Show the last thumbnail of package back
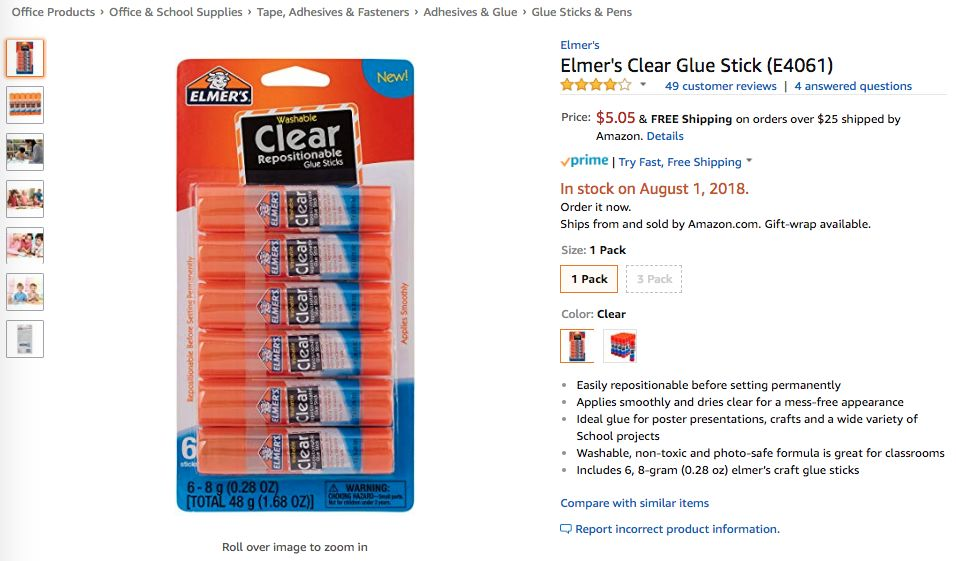 [x=25, y=339]
